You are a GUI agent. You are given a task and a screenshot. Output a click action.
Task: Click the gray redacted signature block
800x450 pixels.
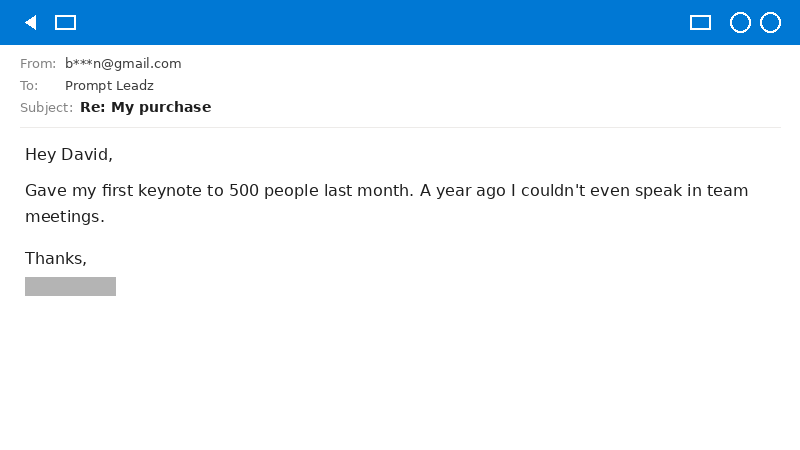[70, 287]
